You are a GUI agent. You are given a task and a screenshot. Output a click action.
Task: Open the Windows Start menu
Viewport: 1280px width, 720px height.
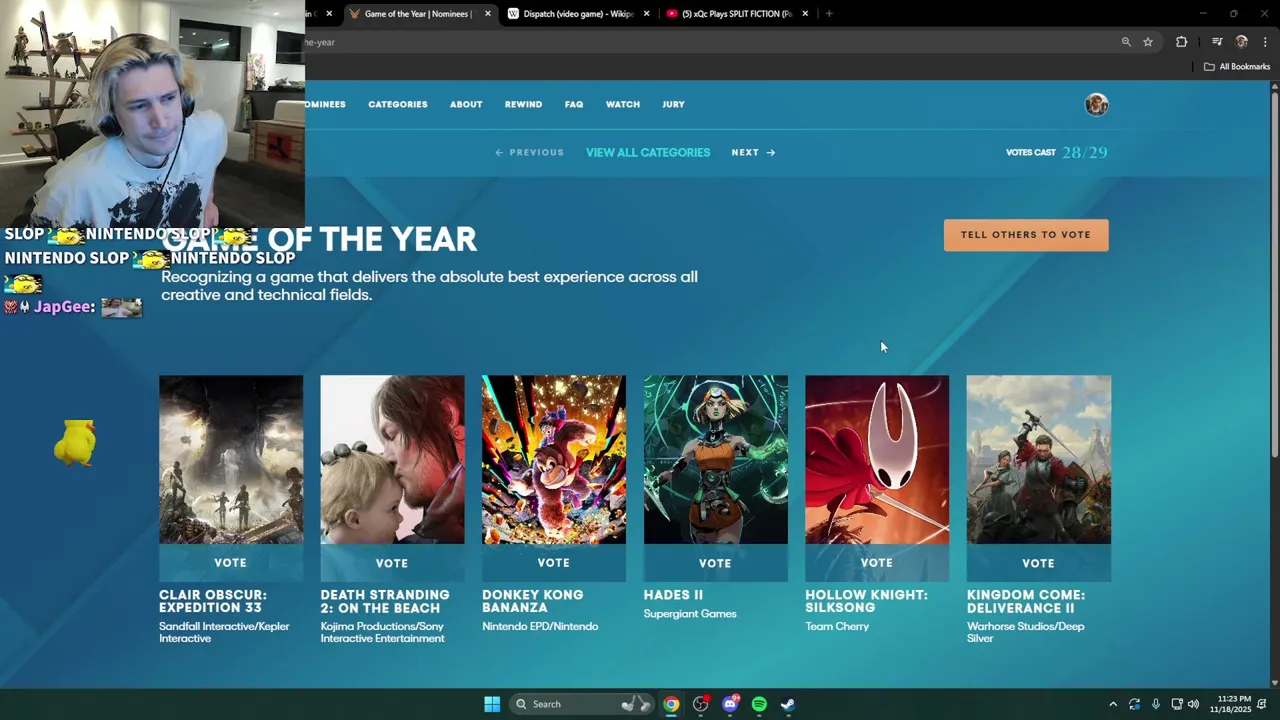(x=491, y=704)
